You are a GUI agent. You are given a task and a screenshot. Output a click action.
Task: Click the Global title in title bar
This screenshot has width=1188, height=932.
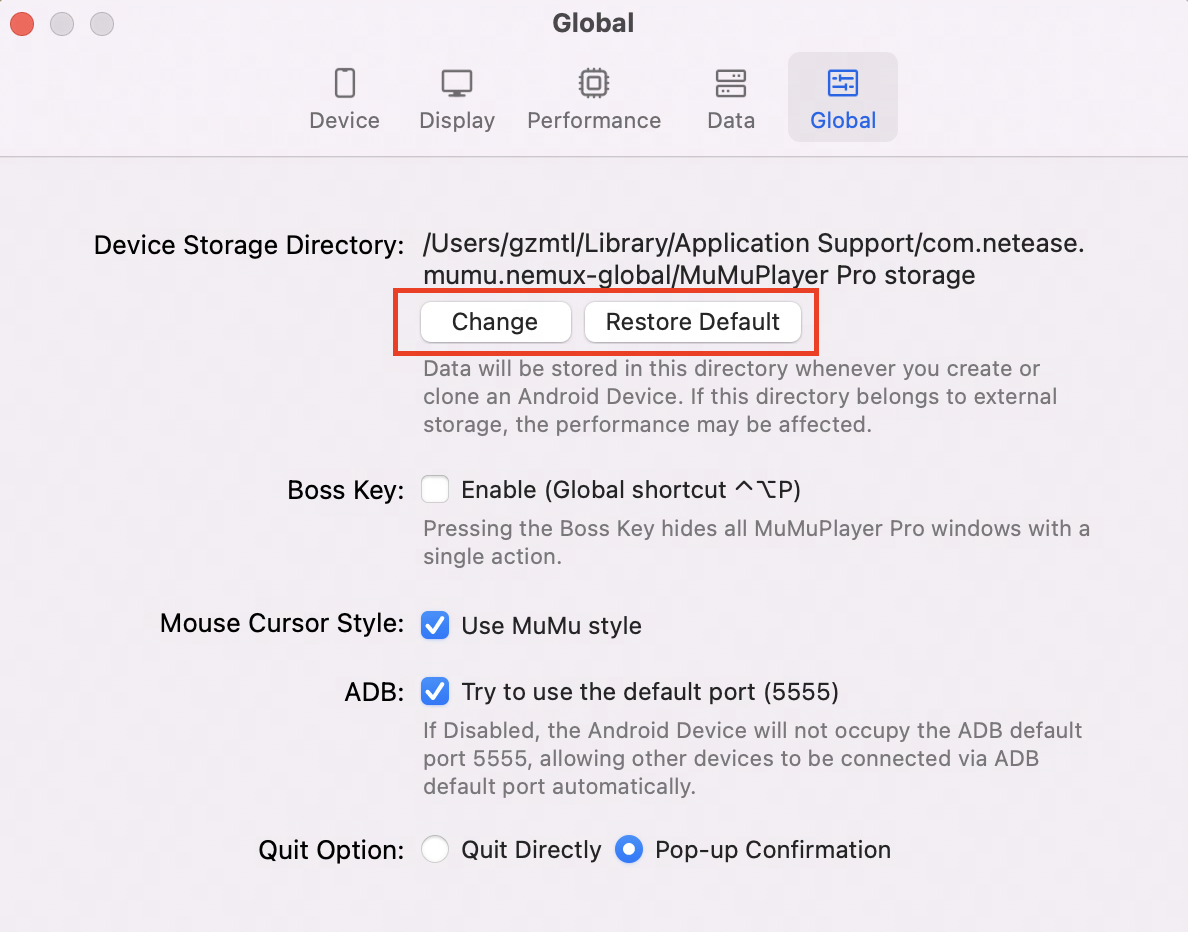(x=593, y=23)
